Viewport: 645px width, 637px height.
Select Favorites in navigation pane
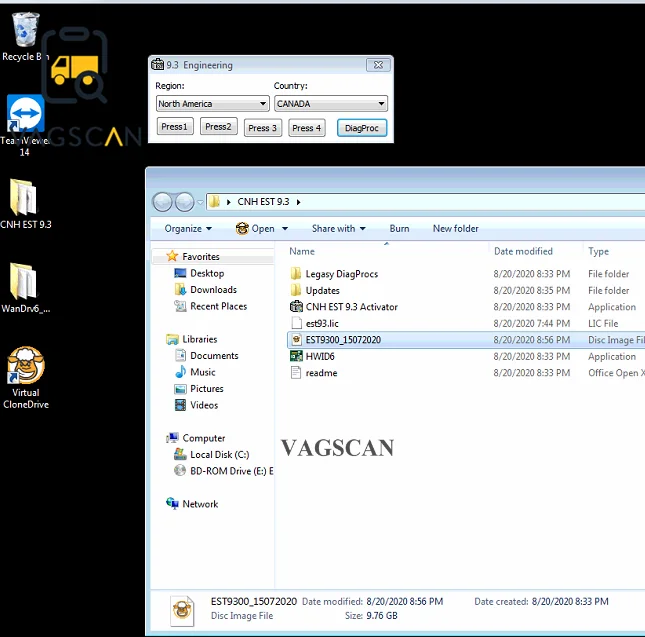(201, 257)
